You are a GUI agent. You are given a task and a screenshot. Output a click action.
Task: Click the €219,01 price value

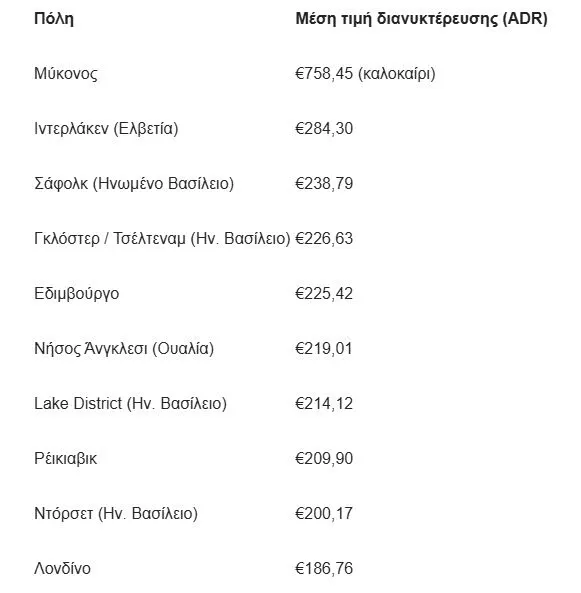coord(324,349)
